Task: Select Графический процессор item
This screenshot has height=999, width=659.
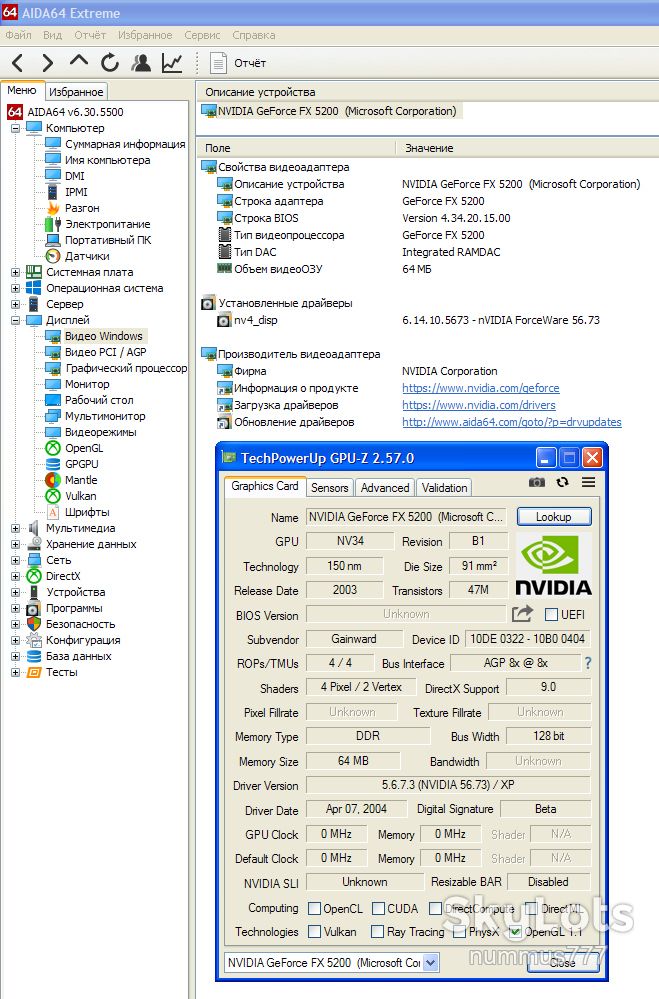Action: point(126,368)
